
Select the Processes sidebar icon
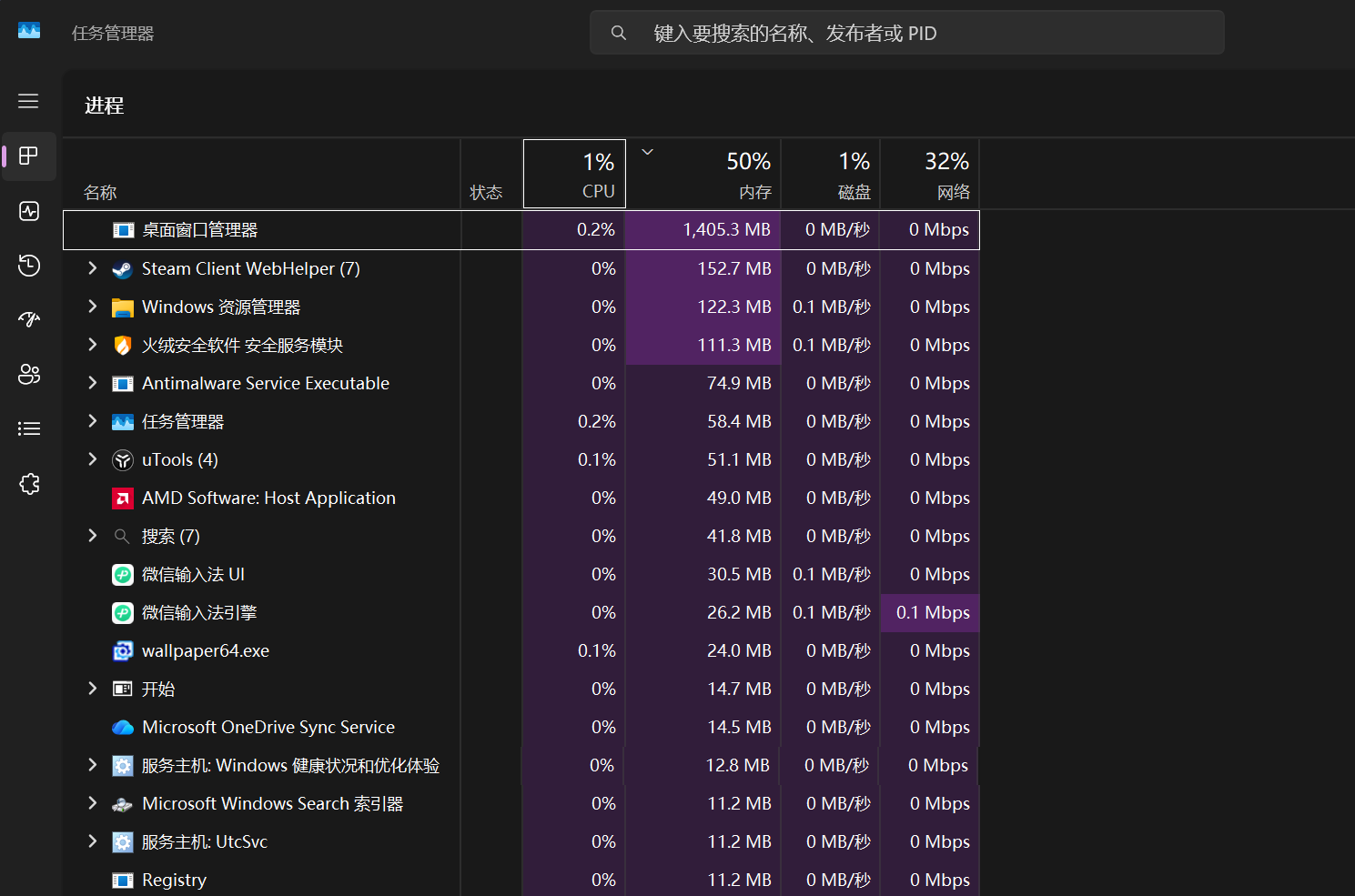(x=28, y=156)
